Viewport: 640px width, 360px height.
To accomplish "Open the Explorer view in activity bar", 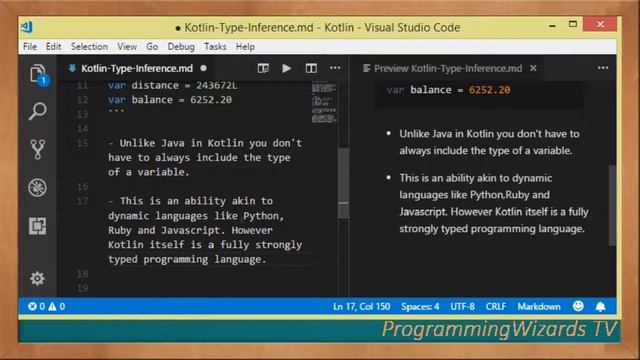I will click(x=38, y=74).
